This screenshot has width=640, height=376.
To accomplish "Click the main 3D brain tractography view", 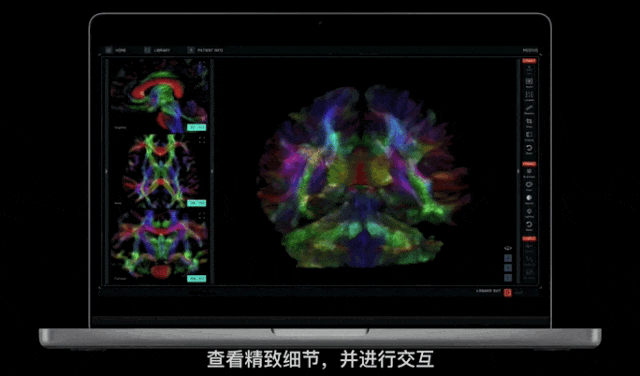I will click(x=363, y=176).
